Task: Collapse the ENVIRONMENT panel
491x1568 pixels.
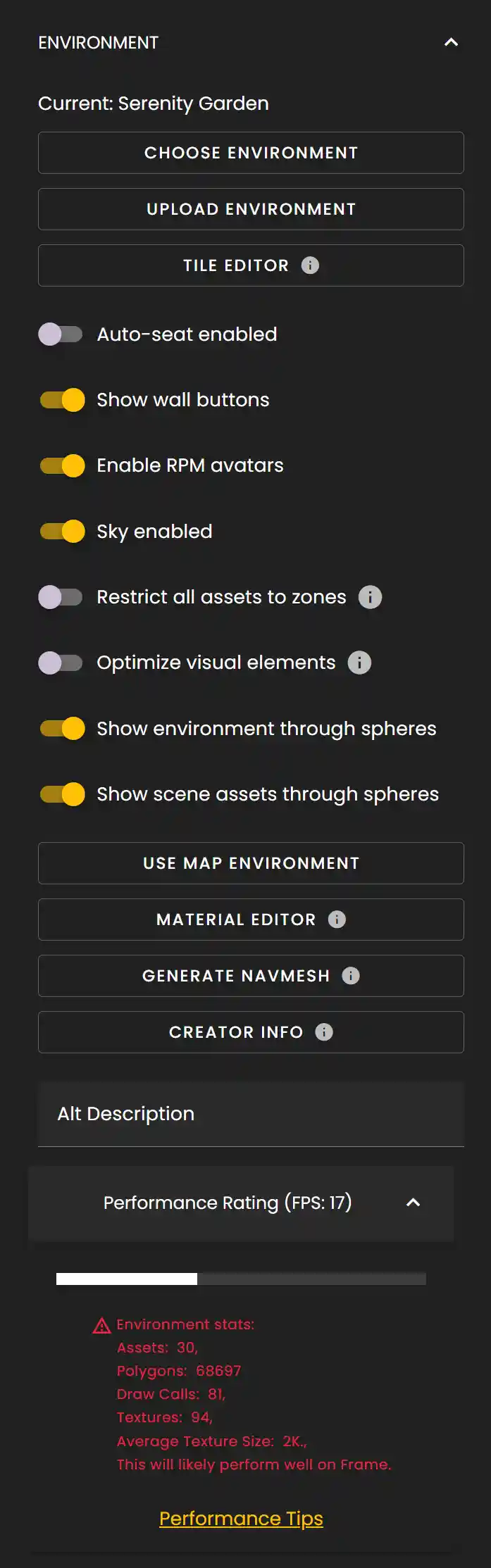Action: pyautogui.click(x=452, y=42)
